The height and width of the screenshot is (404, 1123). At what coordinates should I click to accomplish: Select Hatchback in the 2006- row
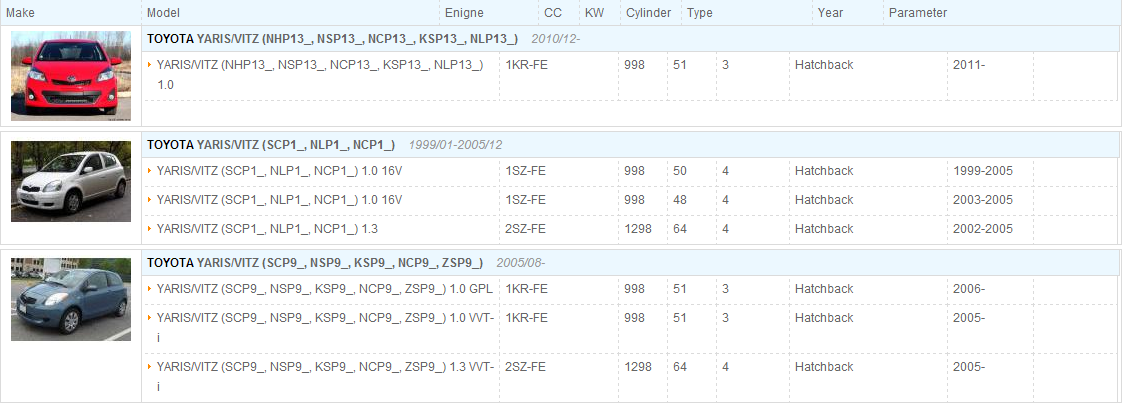(824, 289)
